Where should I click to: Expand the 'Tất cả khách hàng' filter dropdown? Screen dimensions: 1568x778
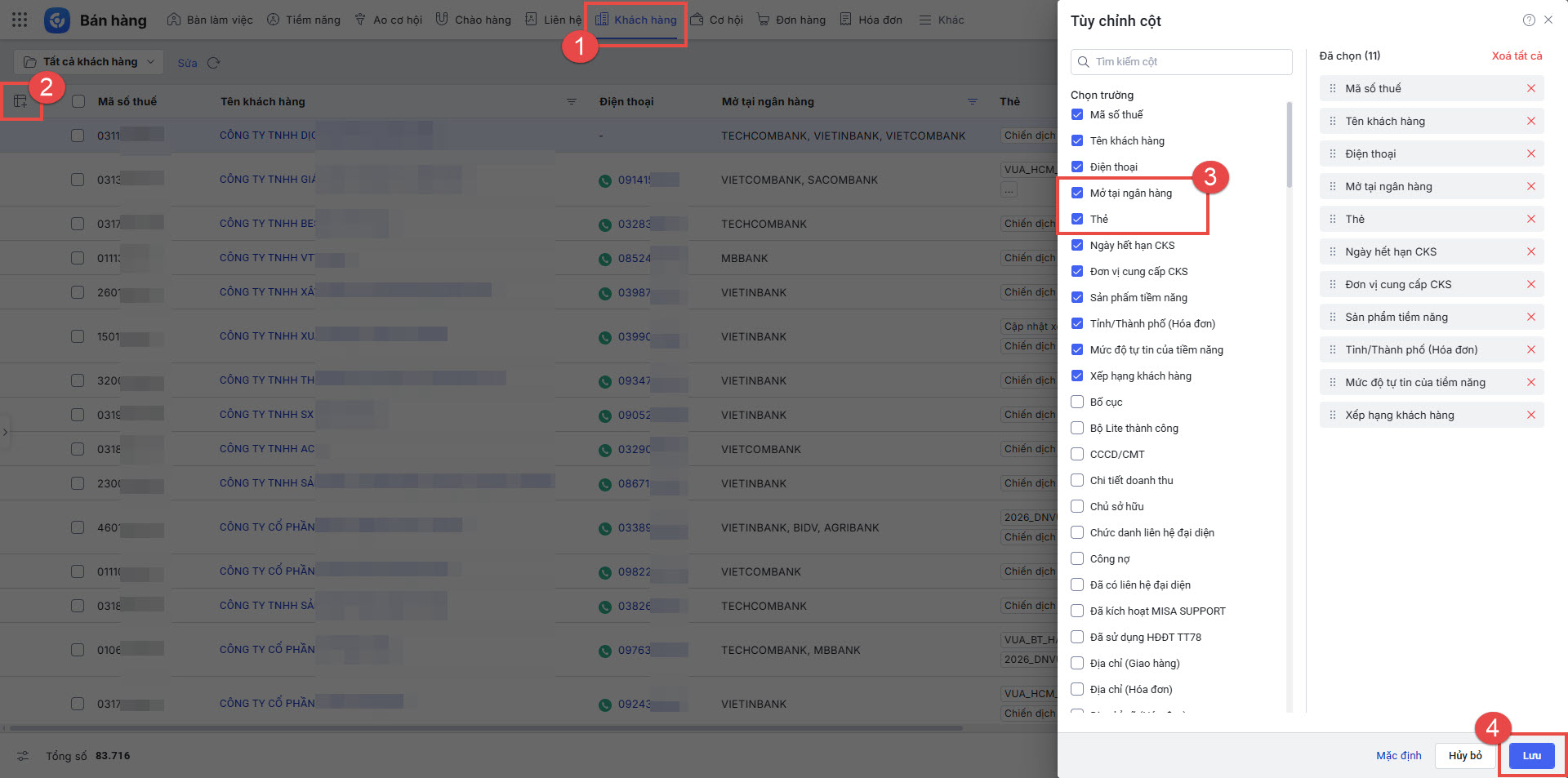pyautogui.click(x=89, y=62)
